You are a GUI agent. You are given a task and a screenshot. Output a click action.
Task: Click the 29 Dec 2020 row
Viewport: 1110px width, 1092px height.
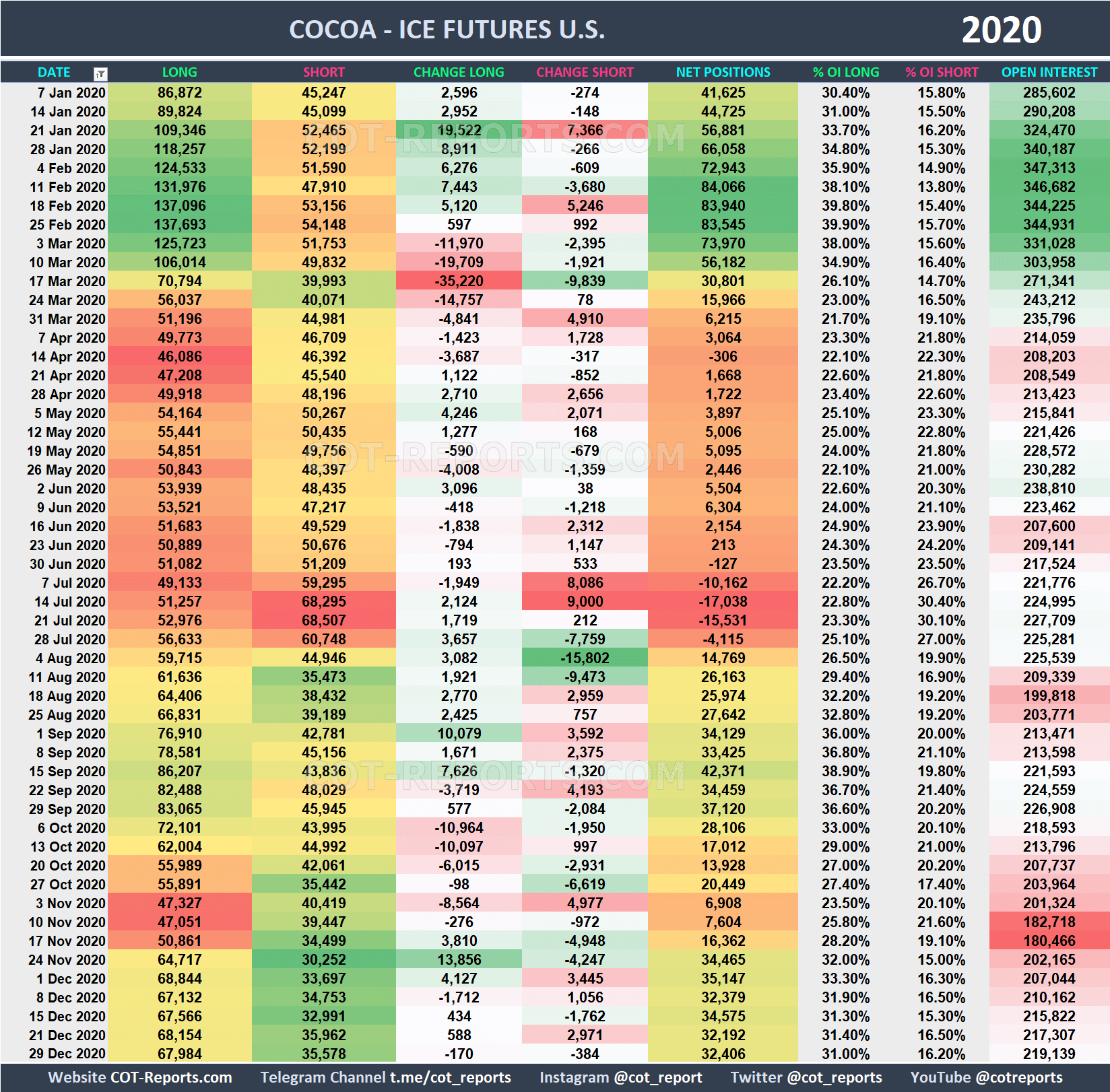pos(67,1054)
